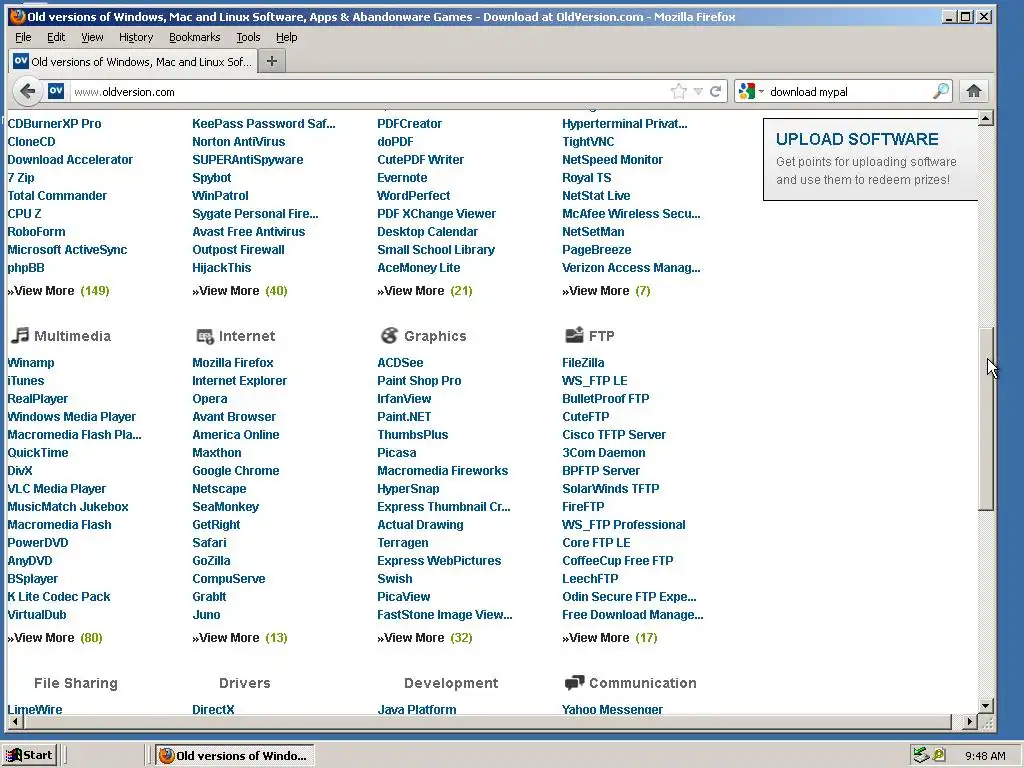Viewport: 1024px width, 768px height.
Task: Click the second system tray icon near clock
Action: [x=939, y=755]
